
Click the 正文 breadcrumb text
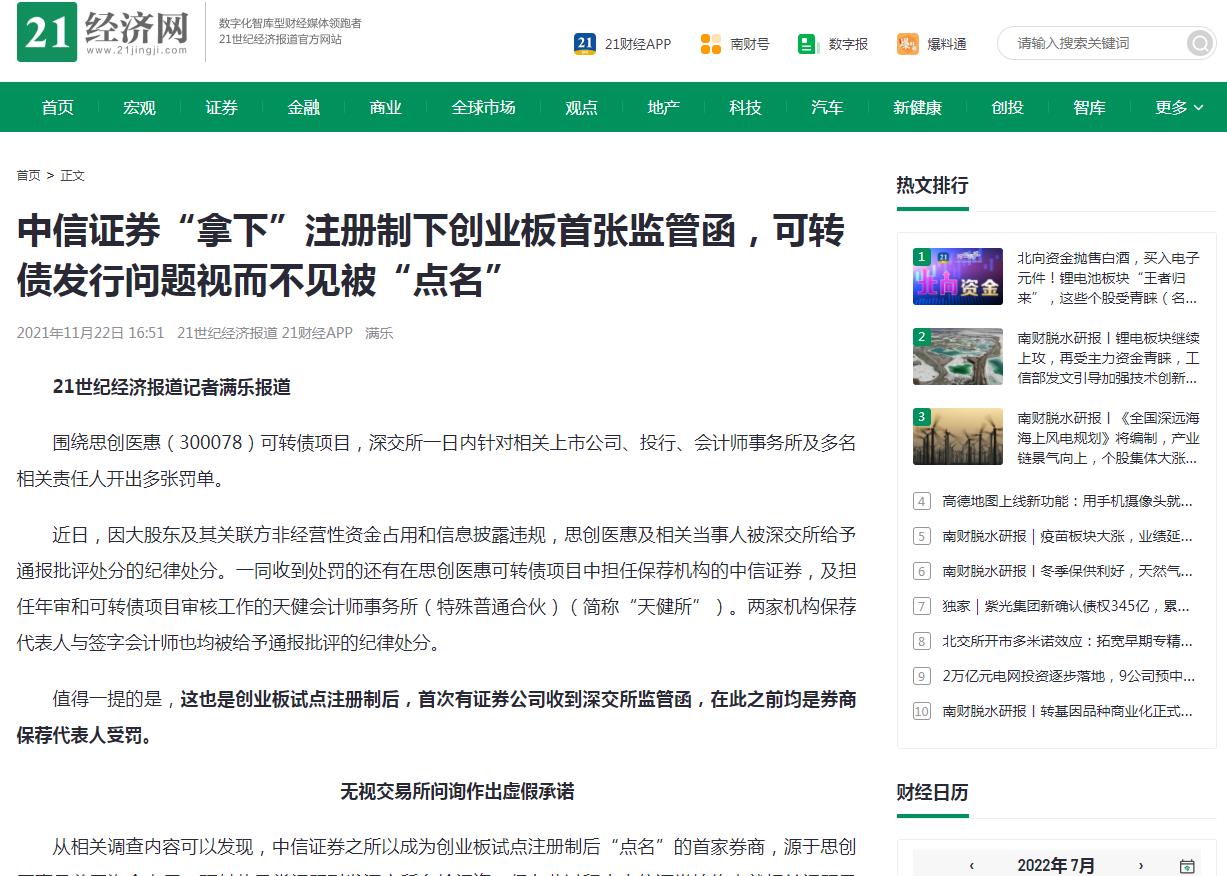[73, 176]
